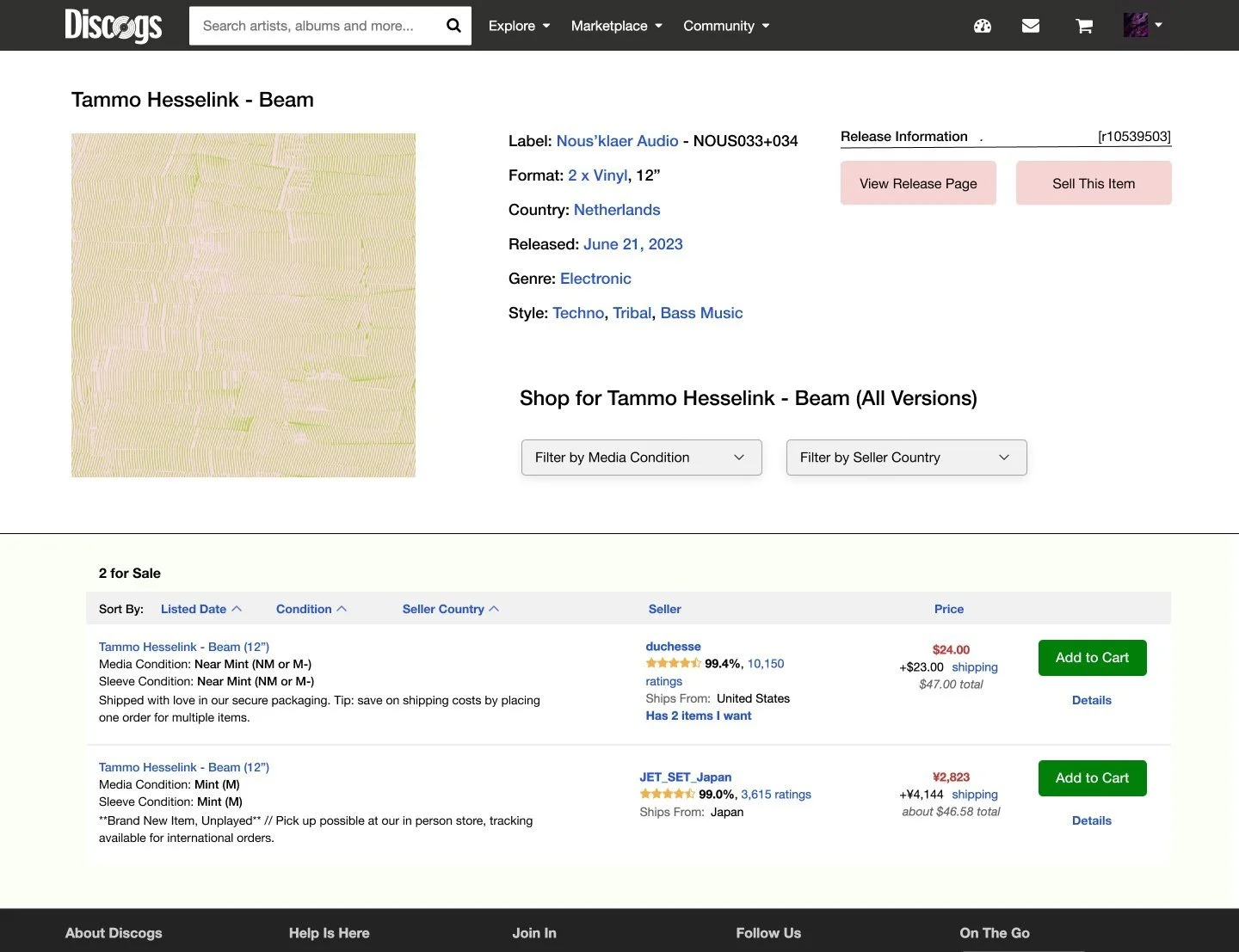This screenshot has width=1239, height=952.
Task: Click the 2 for Sale heading
Action: [x=130, y=574]
